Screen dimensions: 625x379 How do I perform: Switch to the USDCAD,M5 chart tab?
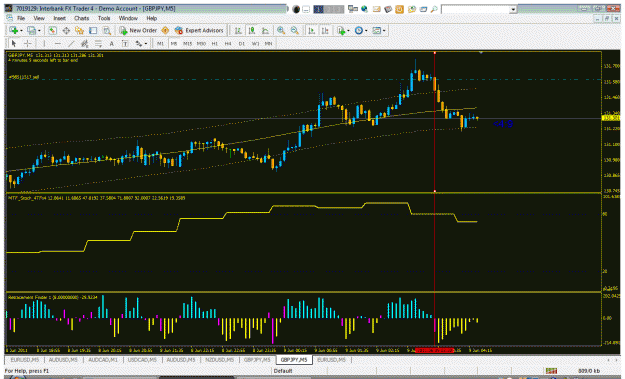(142, 360)
